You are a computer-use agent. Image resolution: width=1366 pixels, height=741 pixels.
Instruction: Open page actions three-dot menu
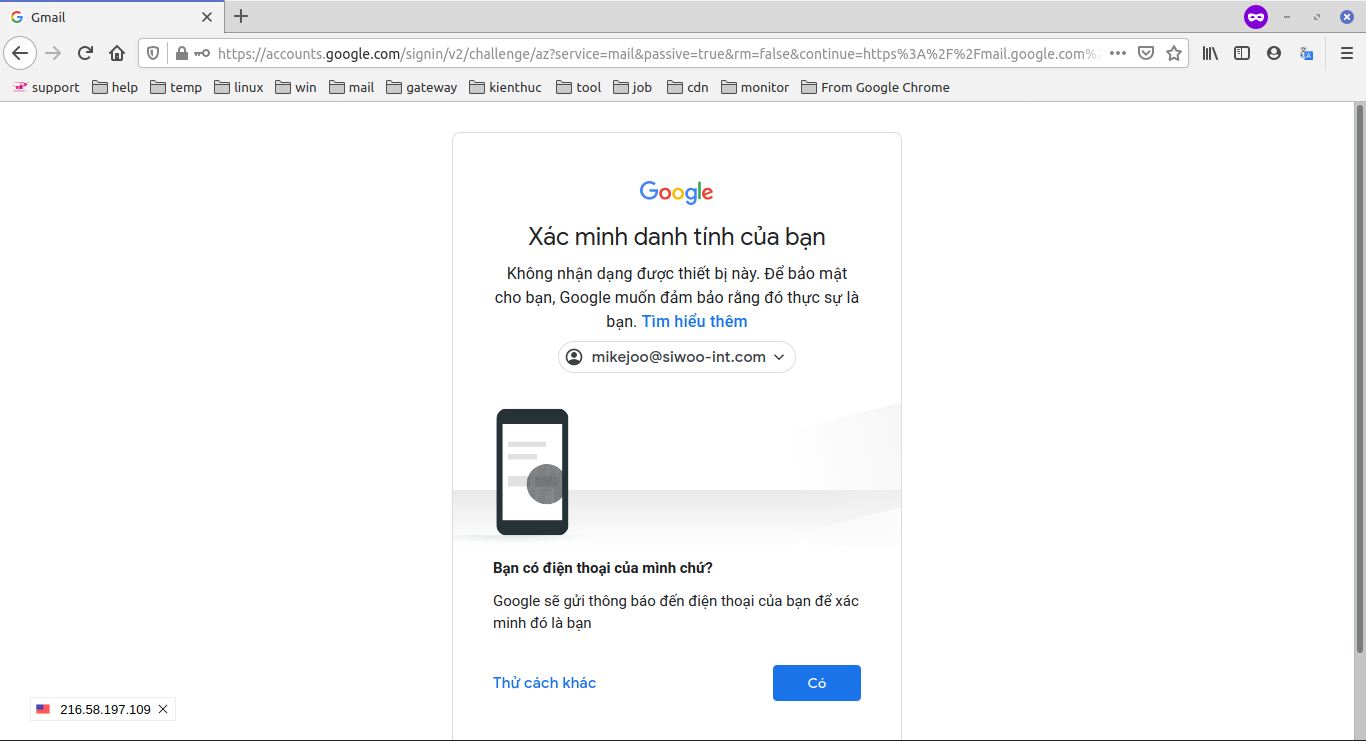tap(1118, 53)
